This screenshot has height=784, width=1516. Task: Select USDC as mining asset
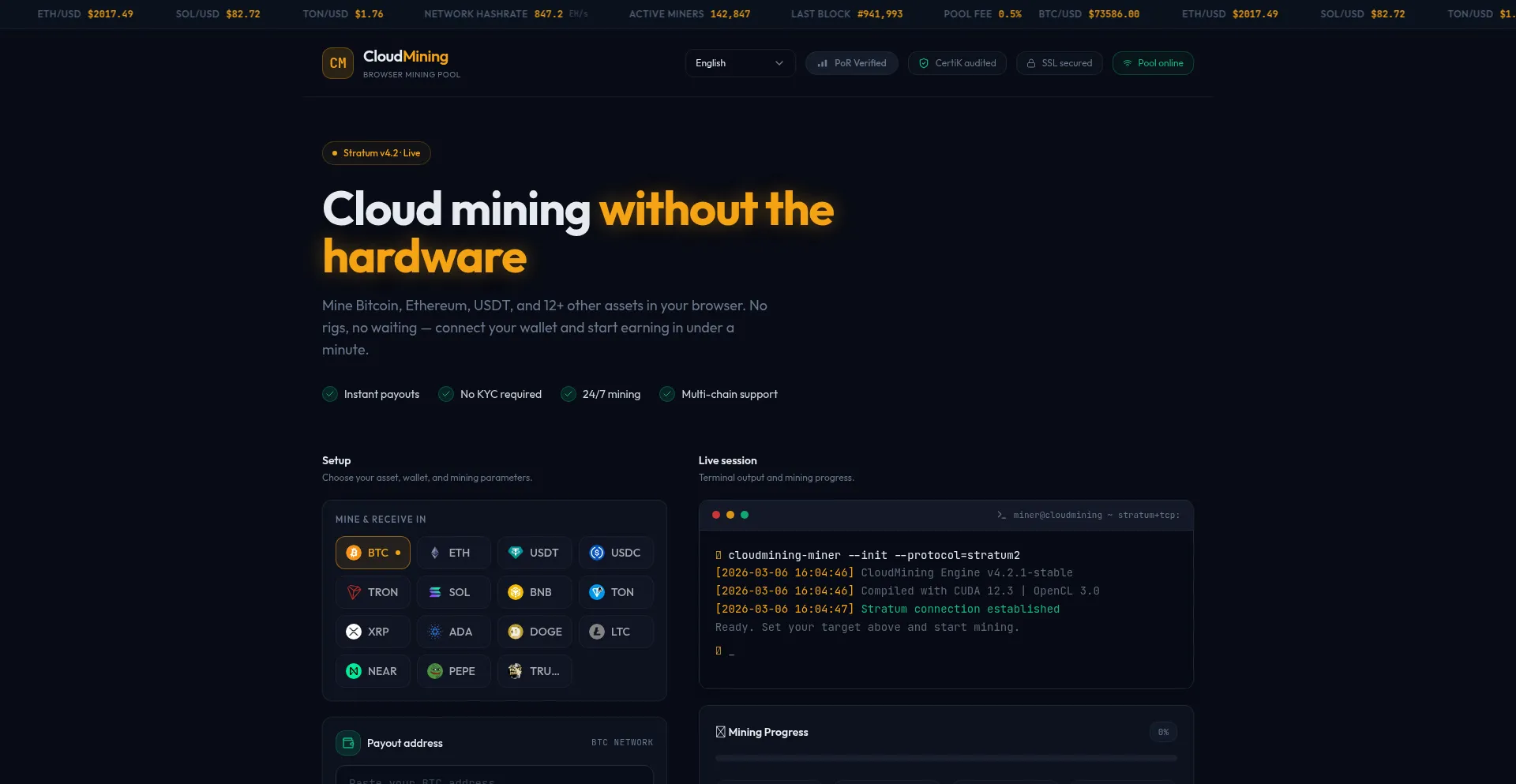[616, 553]
